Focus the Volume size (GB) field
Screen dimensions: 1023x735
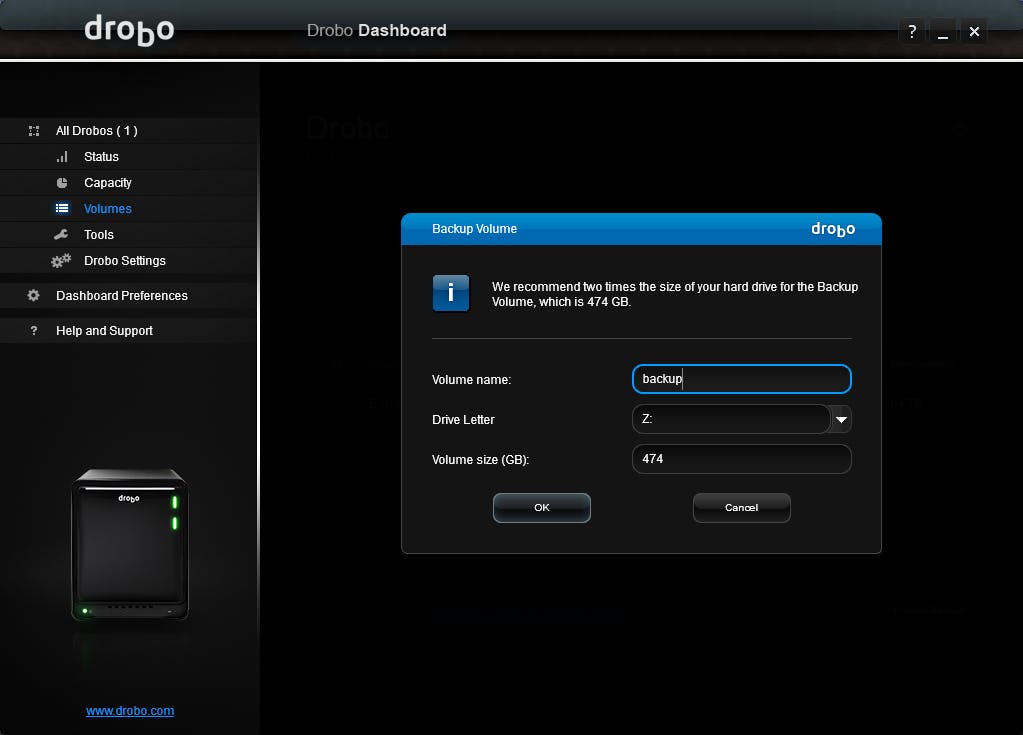point(742,459)
